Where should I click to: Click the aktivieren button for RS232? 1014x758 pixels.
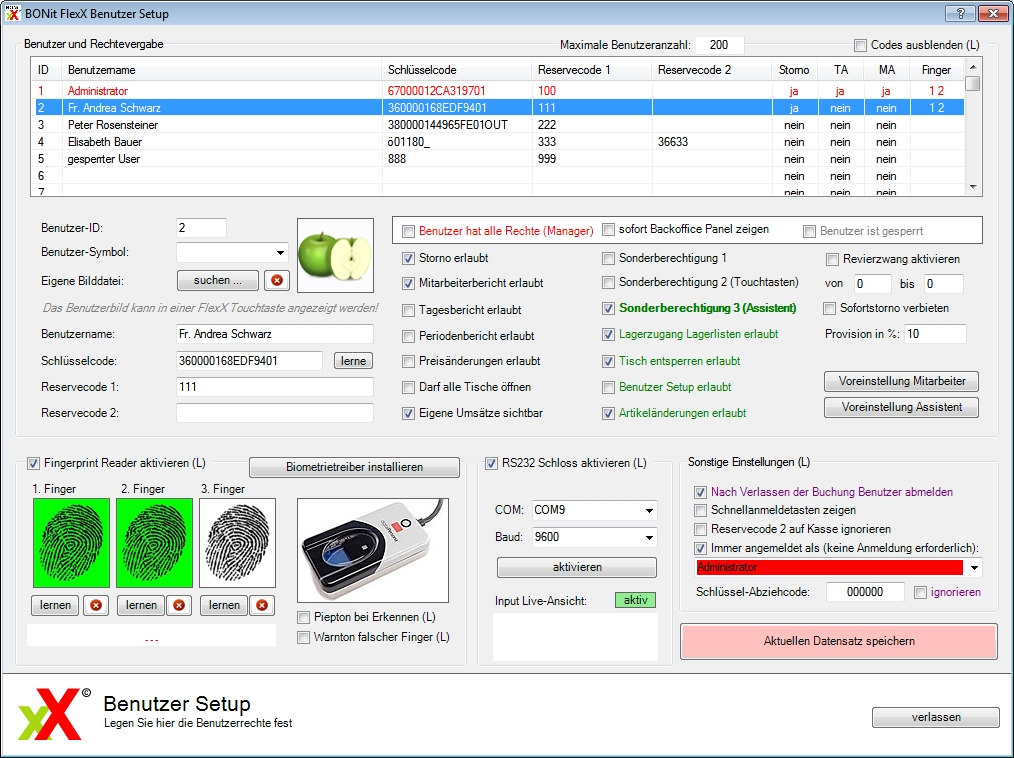click(577, 567)
